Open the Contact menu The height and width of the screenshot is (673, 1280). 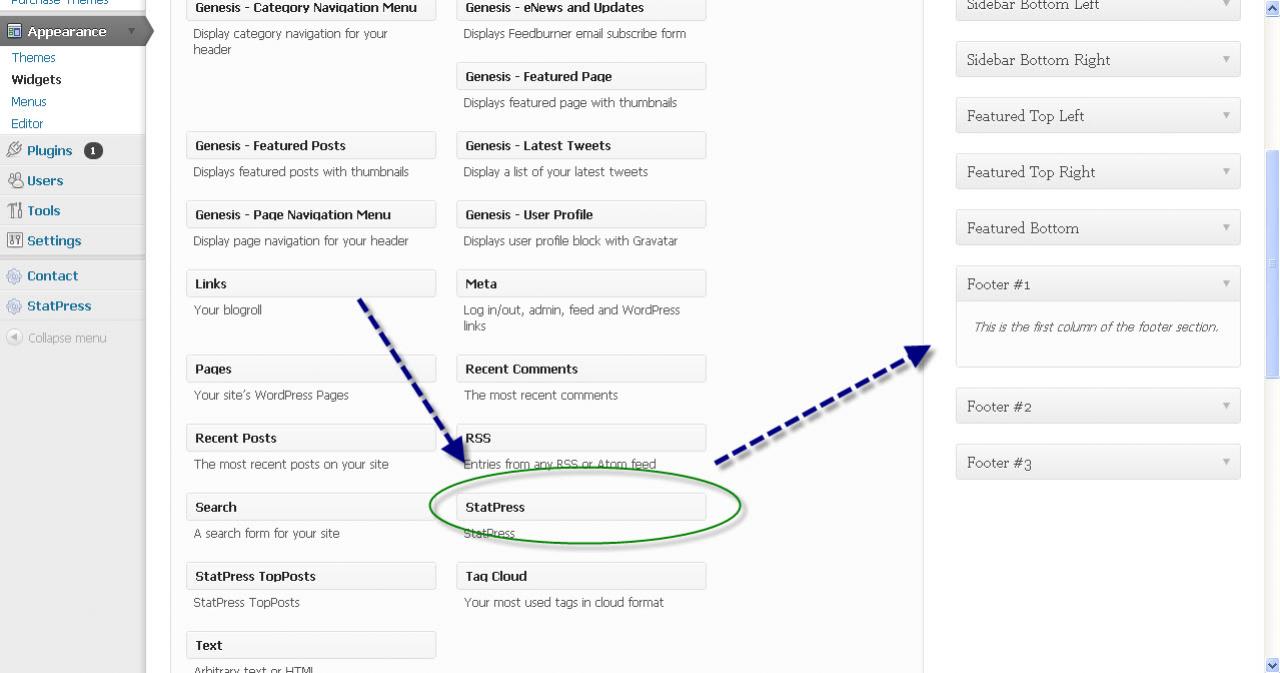coord(53,276)
